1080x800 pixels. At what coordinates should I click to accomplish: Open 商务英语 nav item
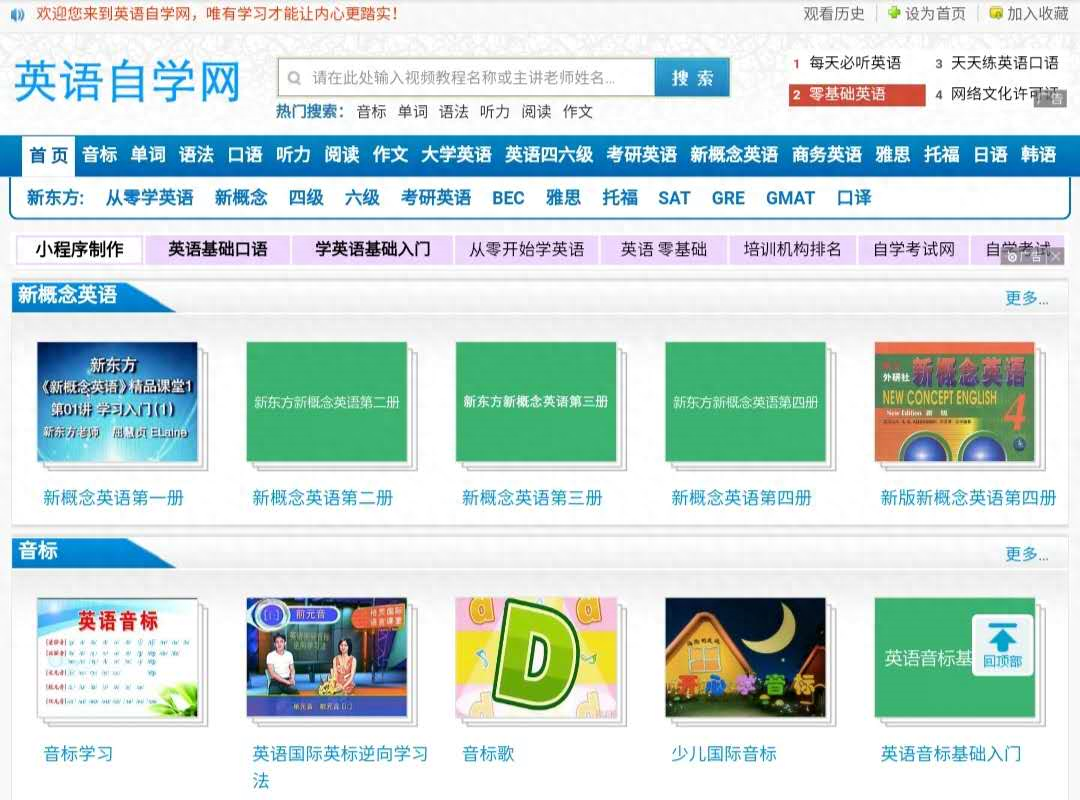[x=827, y=154]
